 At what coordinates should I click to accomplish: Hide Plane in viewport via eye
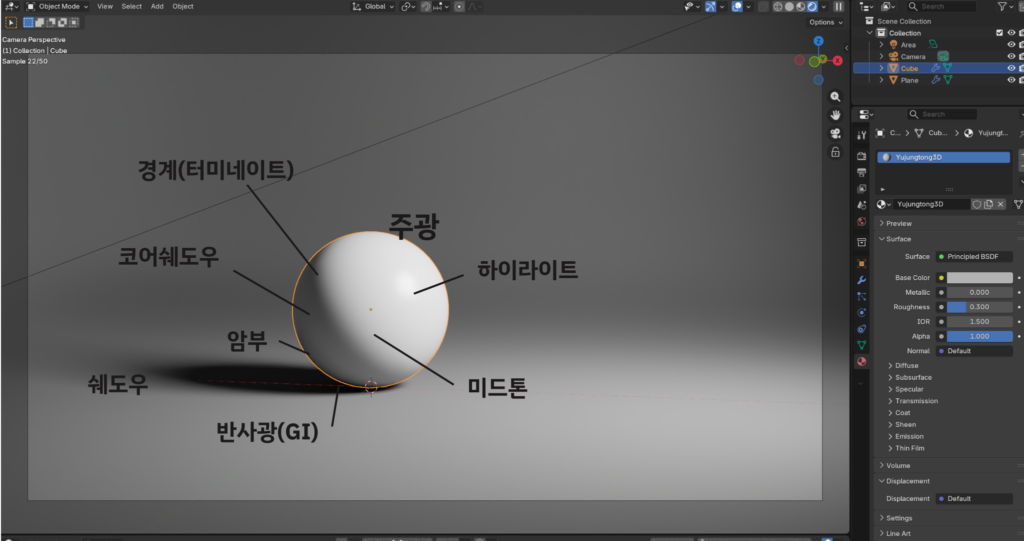pos(1011,80)
